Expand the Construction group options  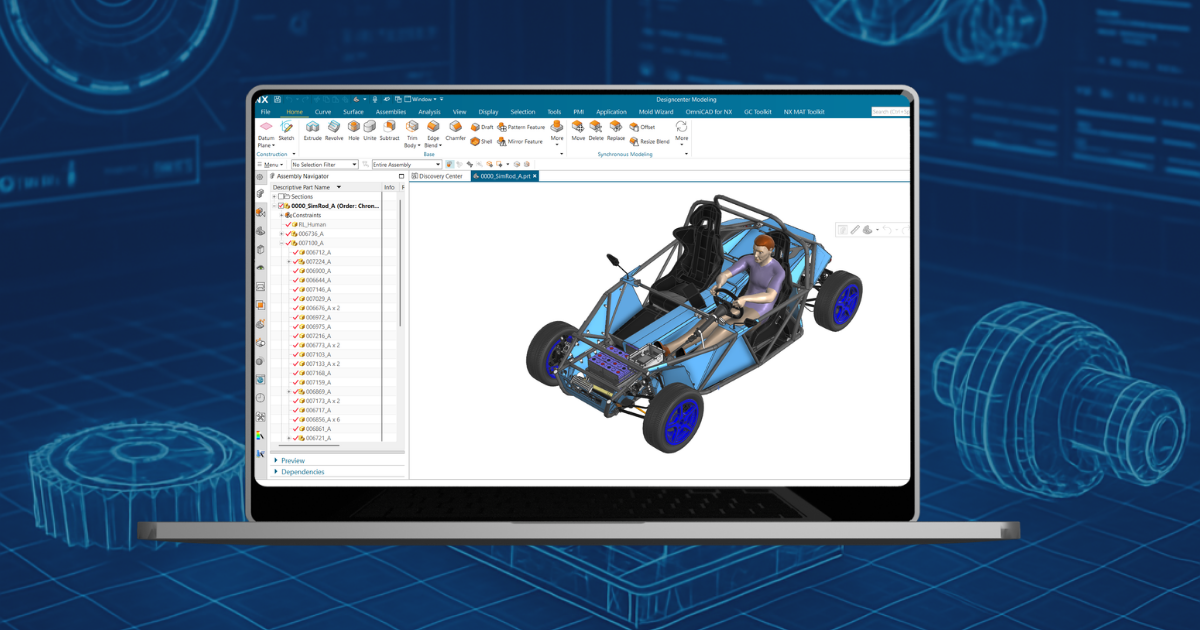pos(294,155)
